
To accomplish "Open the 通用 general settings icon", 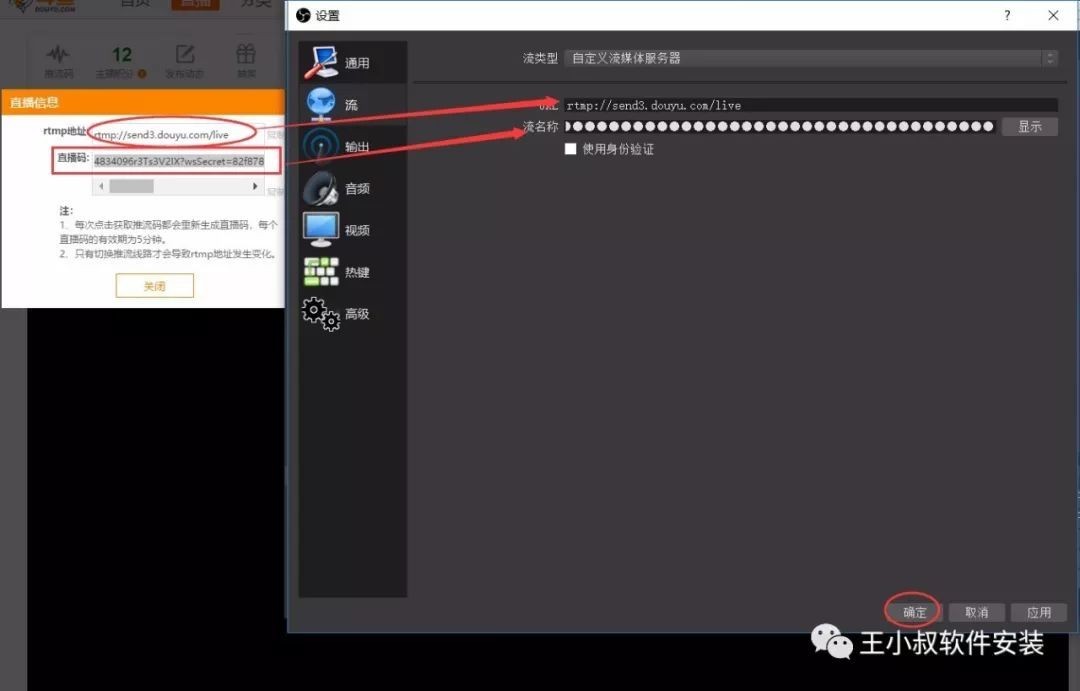I will coord(321,62).
